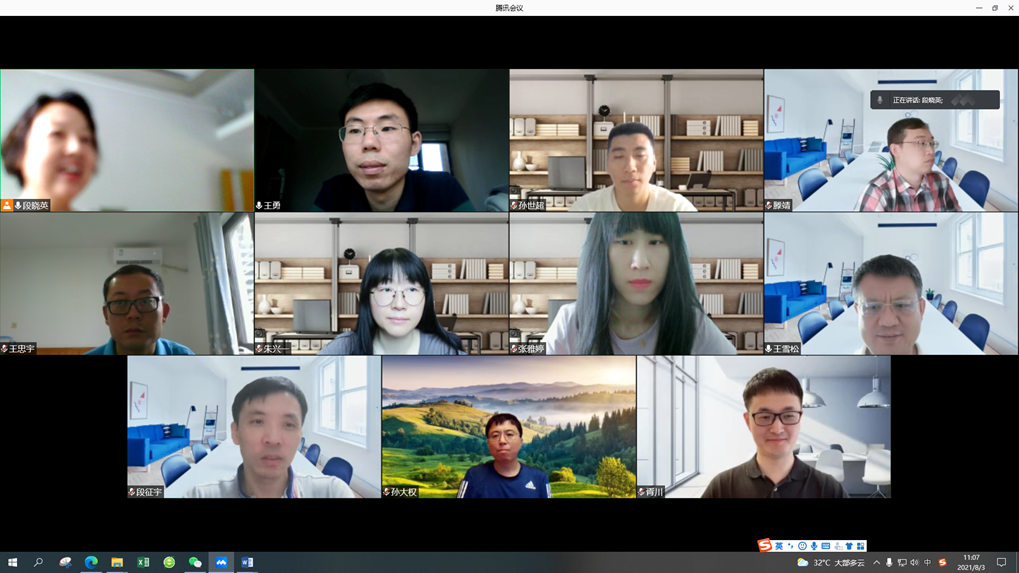Viewport: 1019px width, 573px height.
Task: Open the notification center
Action: point(1001,563)
